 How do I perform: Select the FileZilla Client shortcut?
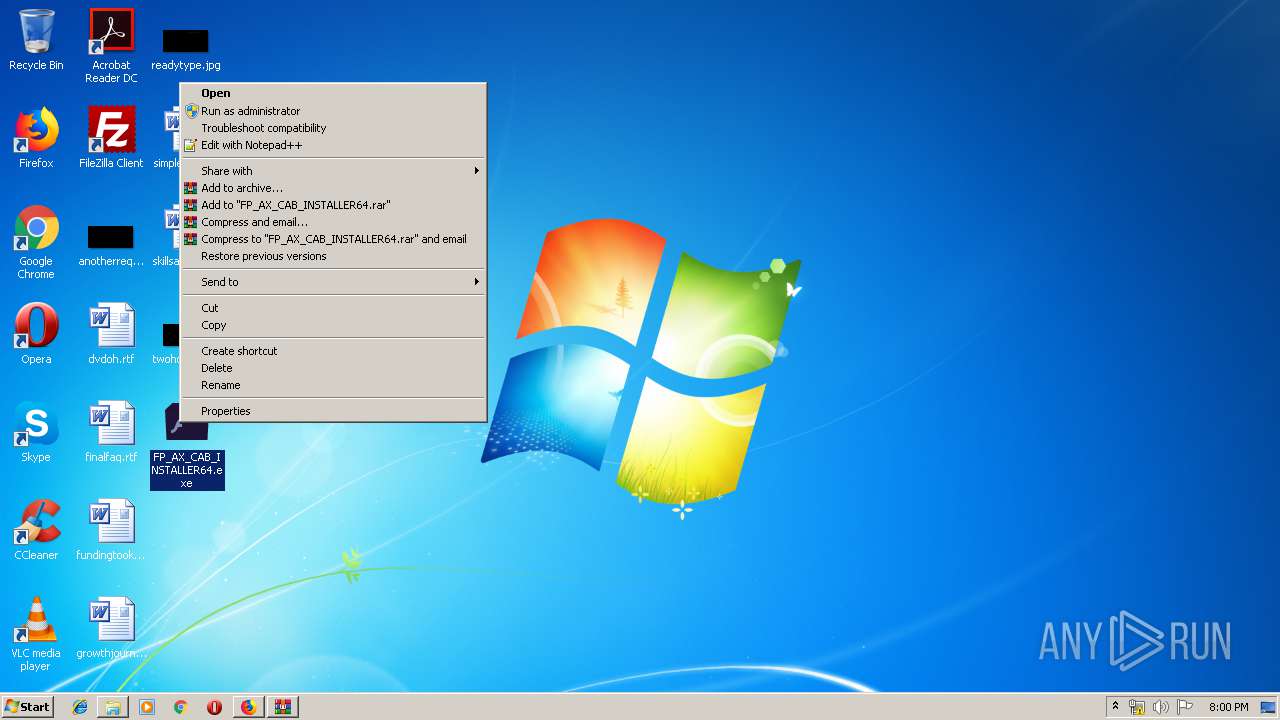click(x=111, y=138)
